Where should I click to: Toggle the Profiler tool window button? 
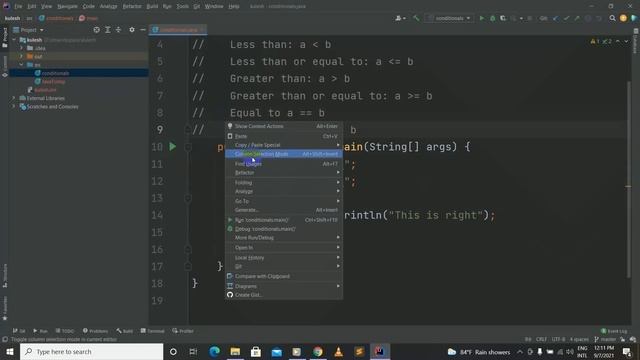(x=182, y=331)
